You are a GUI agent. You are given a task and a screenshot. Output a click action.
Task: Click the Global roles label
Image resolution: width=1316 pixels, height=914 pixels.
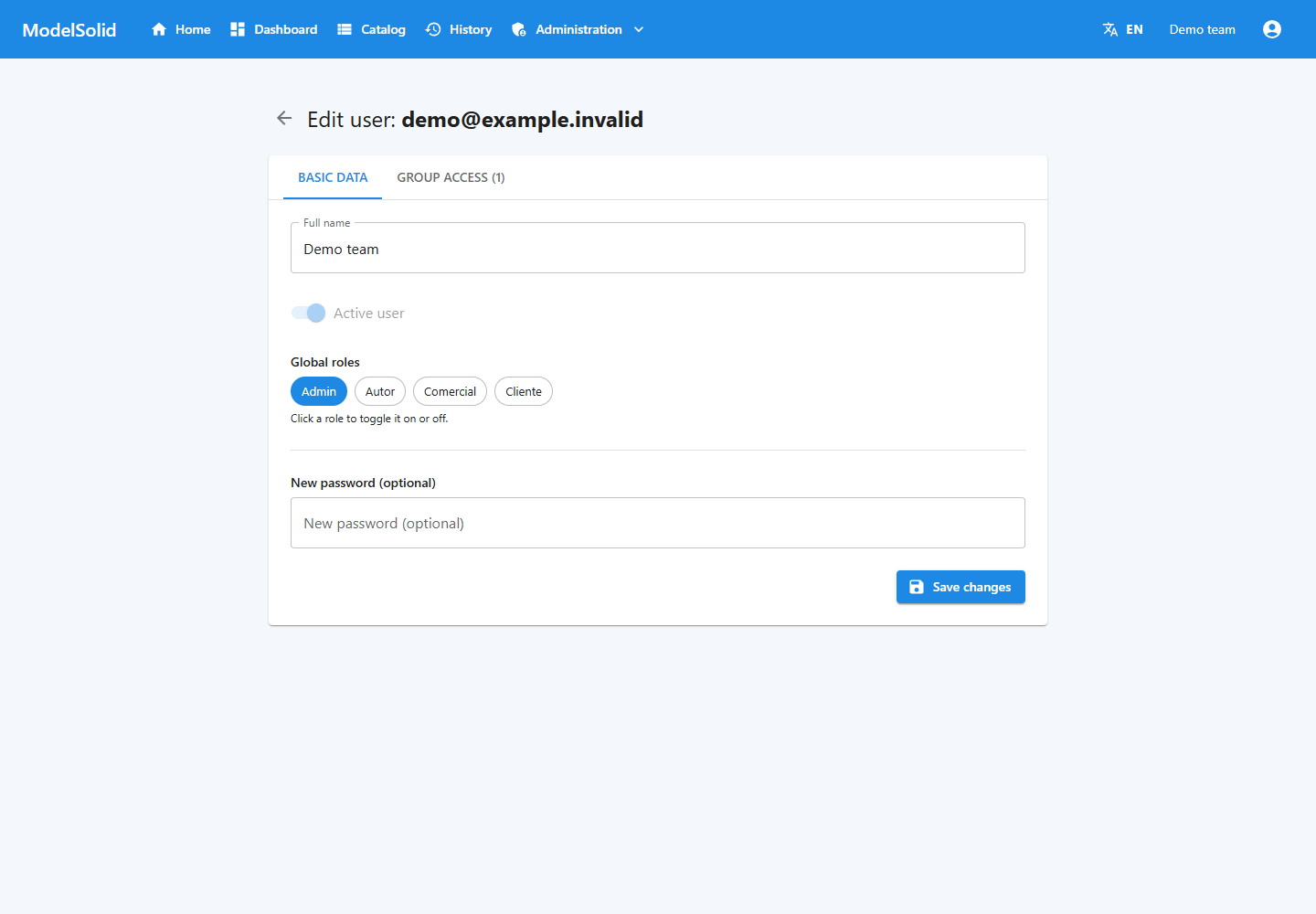pyautogui.click(x=325, y=362)
